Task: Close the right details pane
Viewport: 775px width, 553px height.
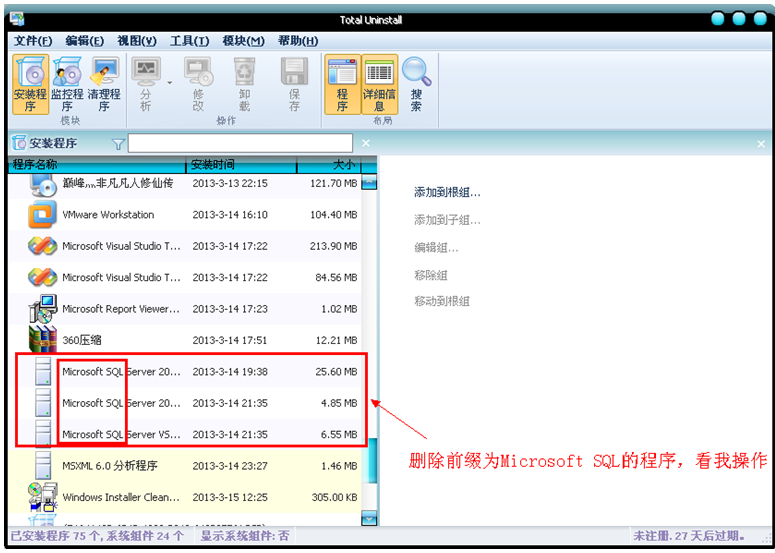Action: pos(761,144)
